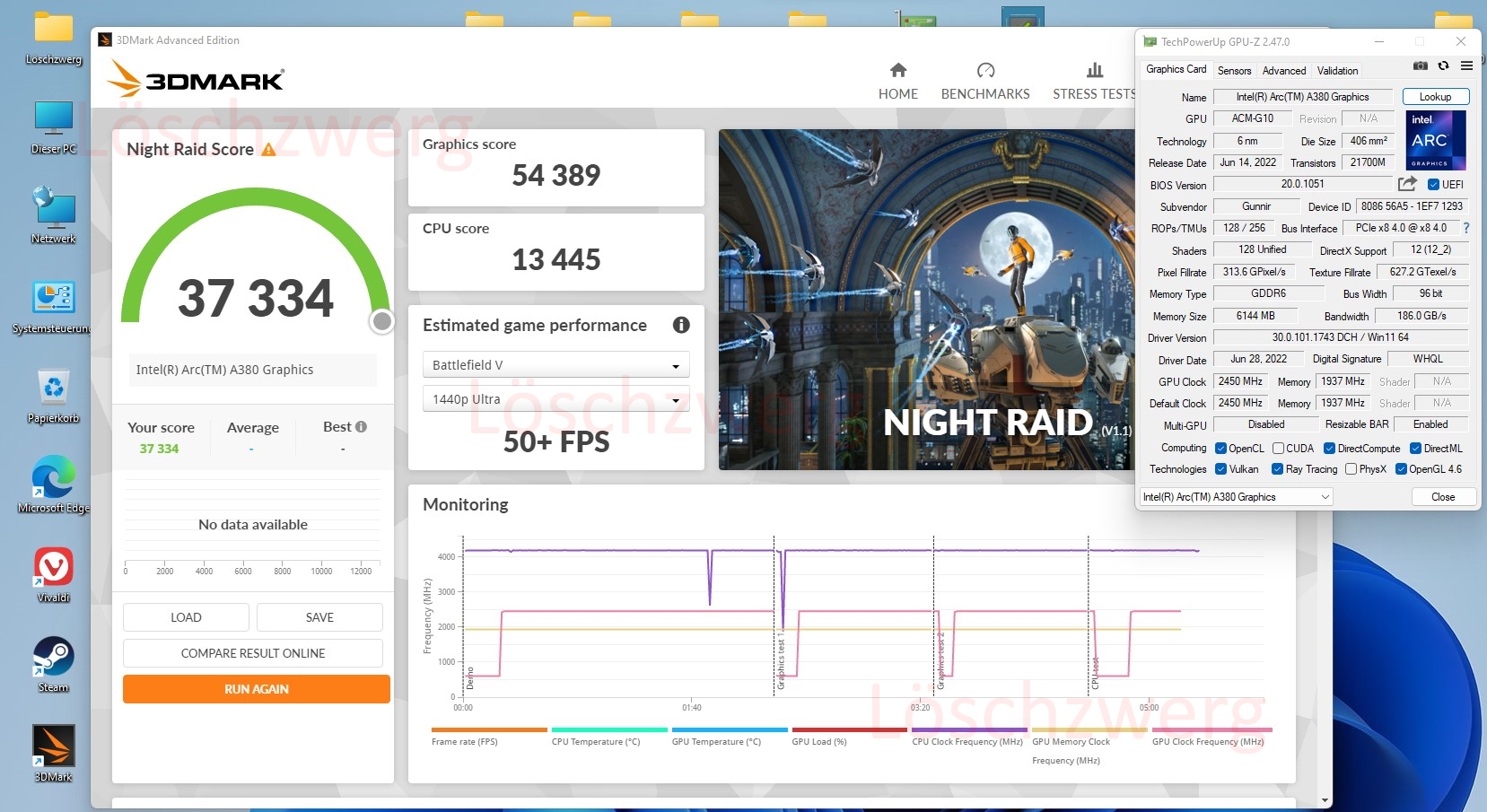Click the orange RUN AGAIN button
The height and width of the screenshot is (812, 1487).
pos(257,689)
